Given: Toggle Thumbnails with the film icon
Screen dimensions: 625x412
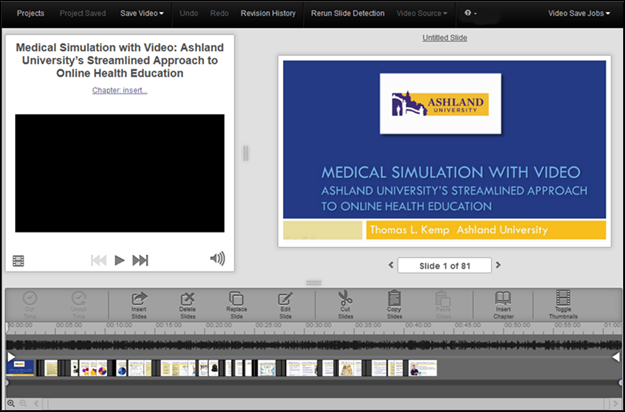Looking at the screenshot, I should pos(563,305).
